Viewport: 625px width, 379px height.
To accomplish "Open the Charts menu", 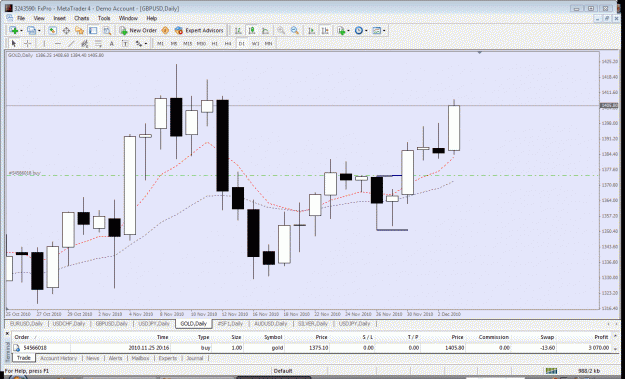I will tap(81, 18).
